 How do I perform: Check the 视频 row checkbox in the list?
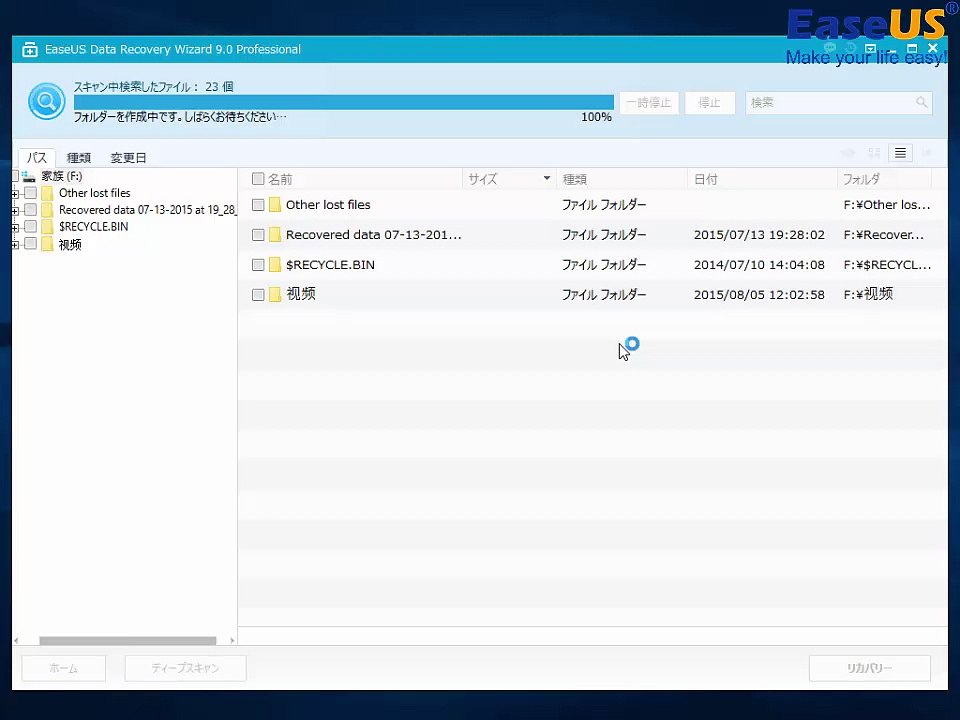[258, 294]
